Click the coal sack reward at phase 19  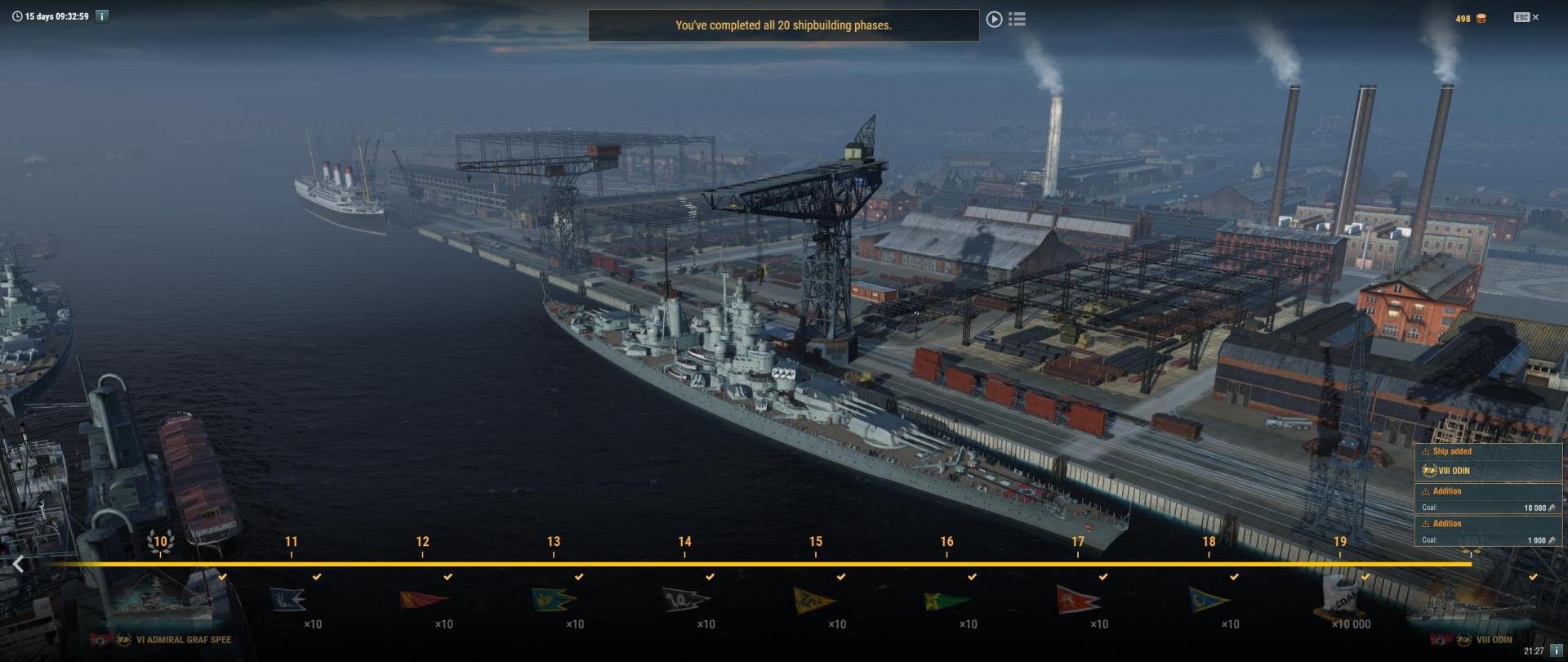(x=1341, y=597)
